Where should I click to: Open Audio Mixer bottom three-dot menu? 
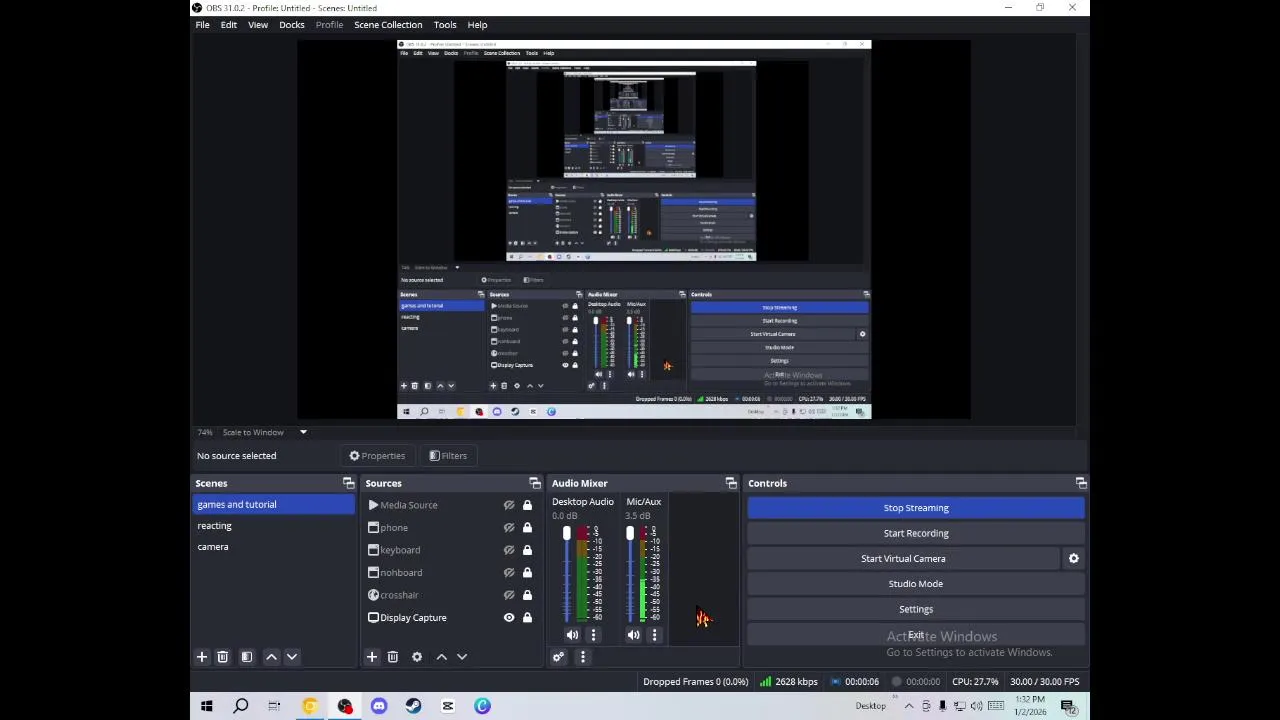tap(583, 657)
